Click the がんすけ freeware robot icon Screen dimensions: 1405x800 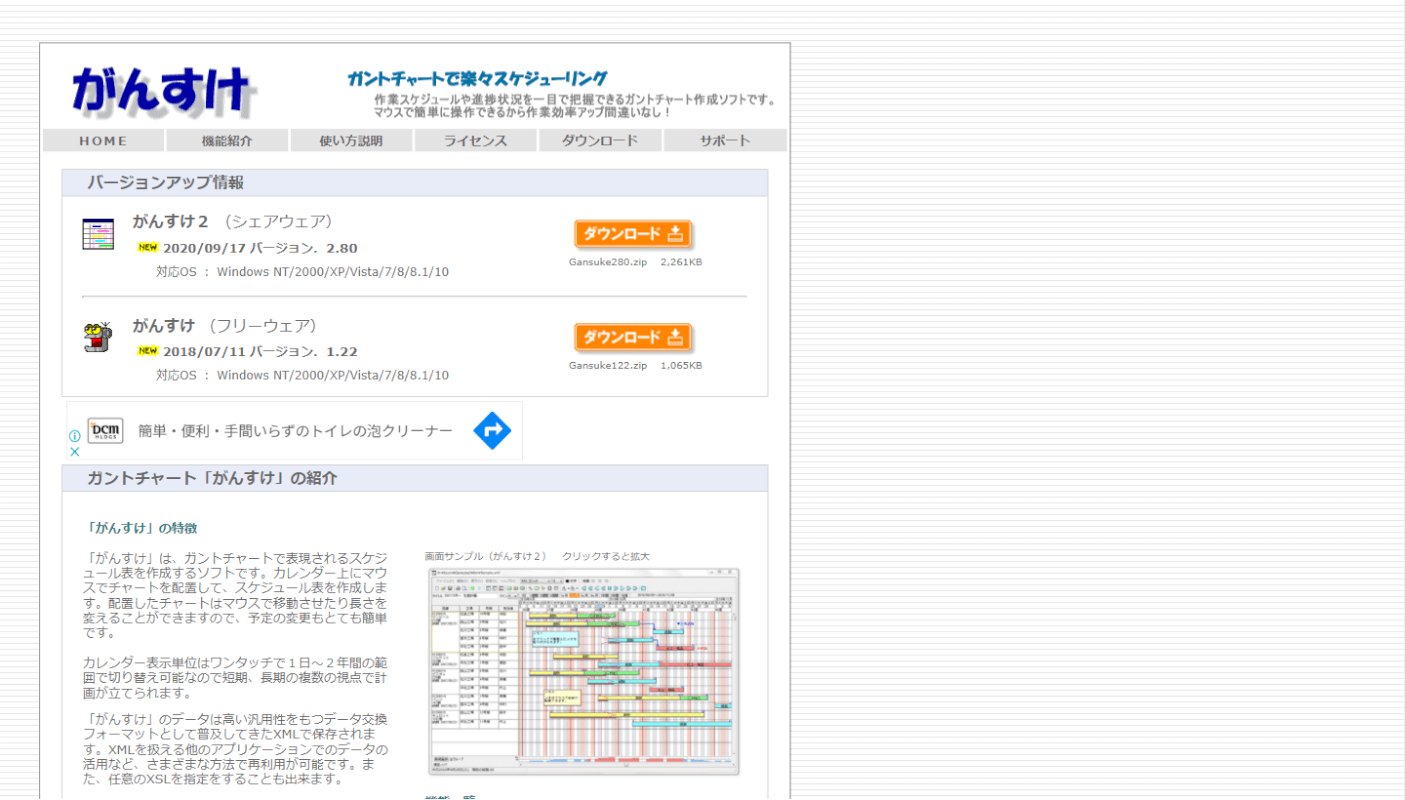[97, 338]
